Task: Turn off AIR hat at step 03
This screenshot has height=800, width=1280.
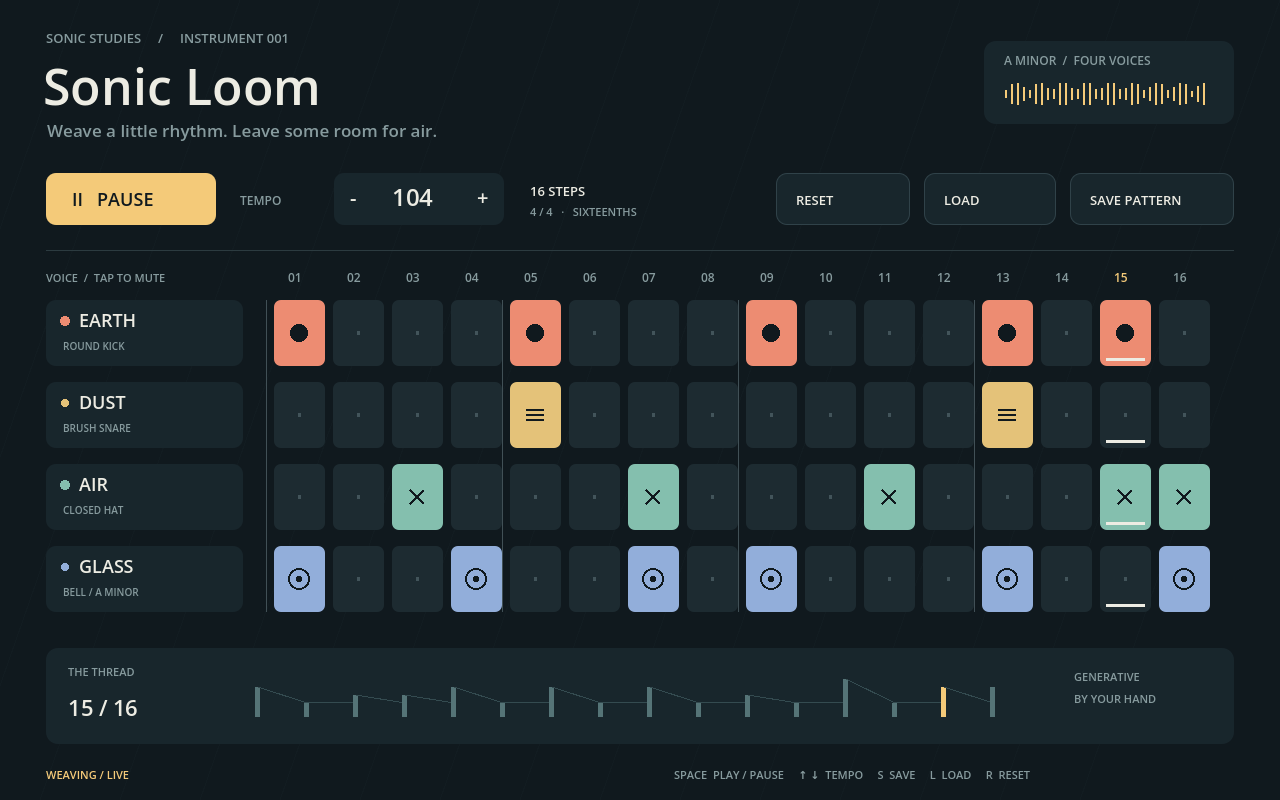Action: point(417,497)
